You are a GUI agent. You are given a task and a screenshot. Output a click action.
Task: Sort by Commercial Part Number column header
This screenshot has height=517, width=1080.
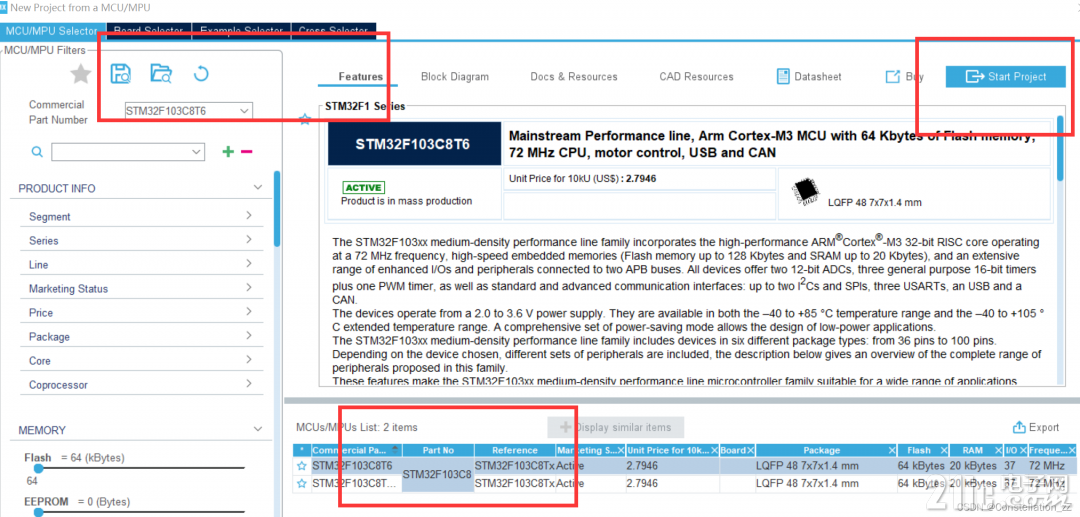click(357, 450)
